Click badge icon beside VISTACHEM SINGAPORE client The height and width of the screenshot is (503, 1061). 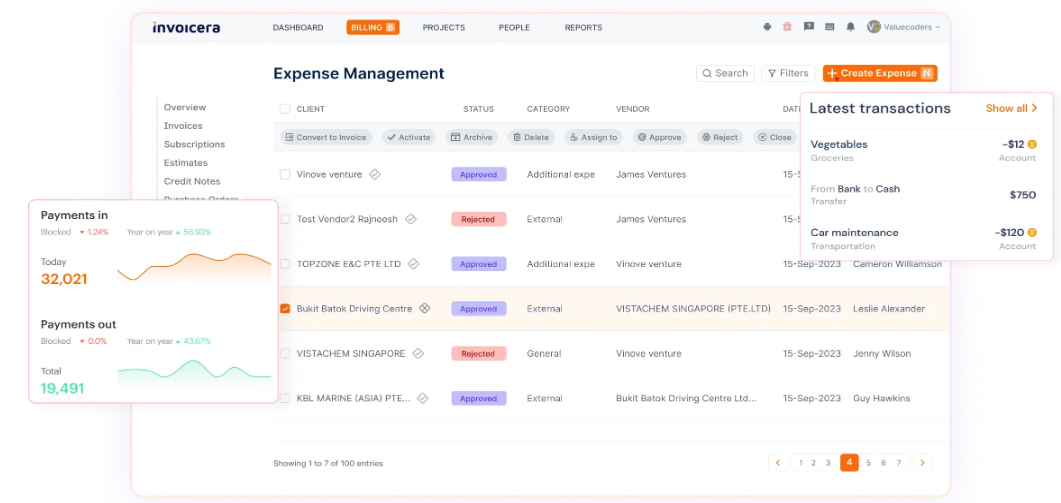click(418, 353)
